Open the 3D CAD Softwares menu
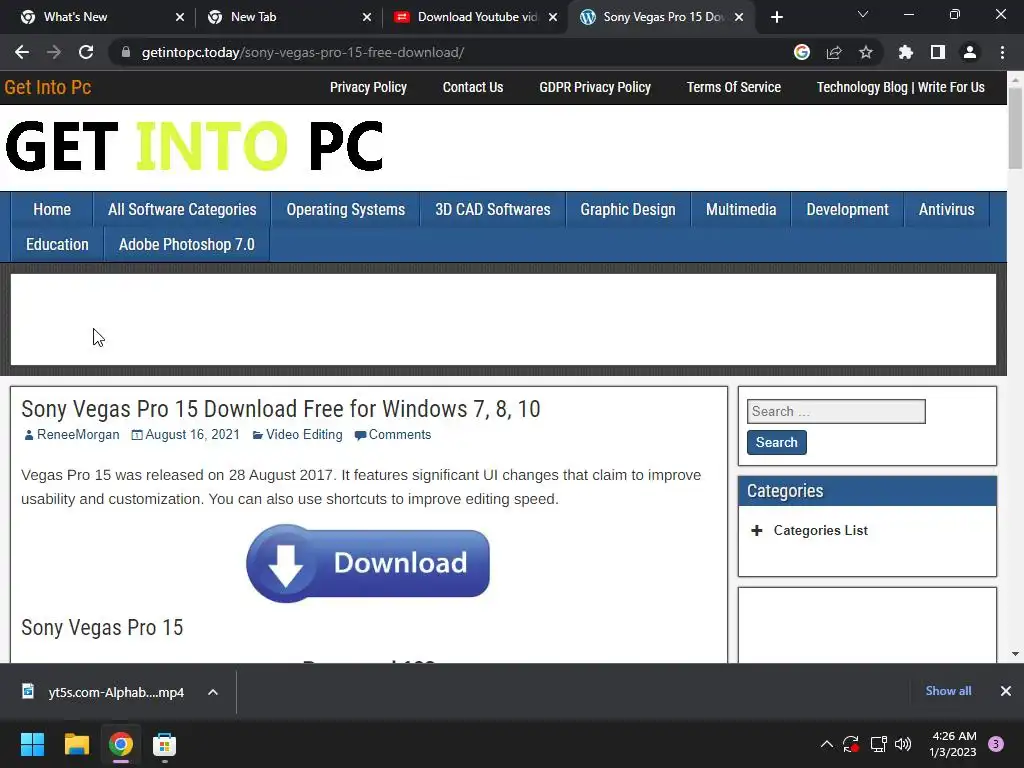The image size is (1024, 768). pos(492,210)
